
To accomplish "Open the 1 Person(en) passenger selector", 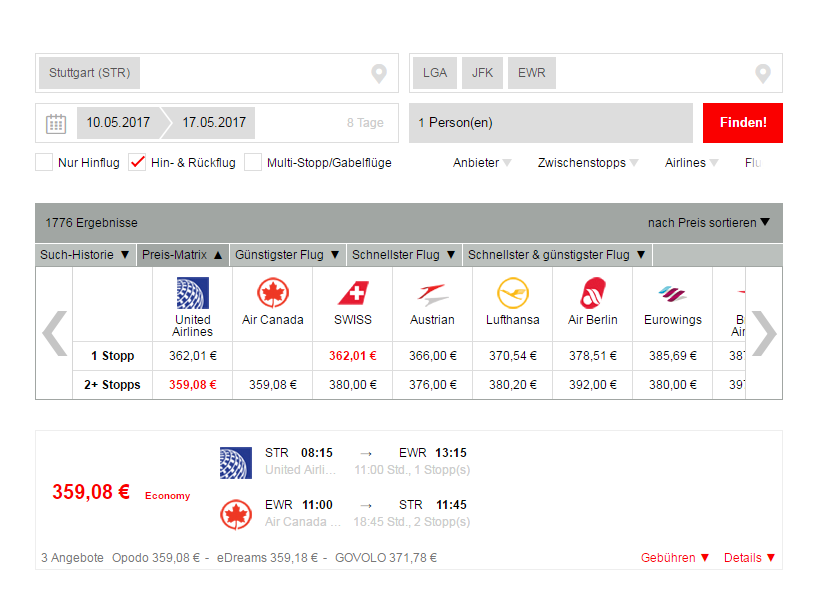I will coord(551,123).
